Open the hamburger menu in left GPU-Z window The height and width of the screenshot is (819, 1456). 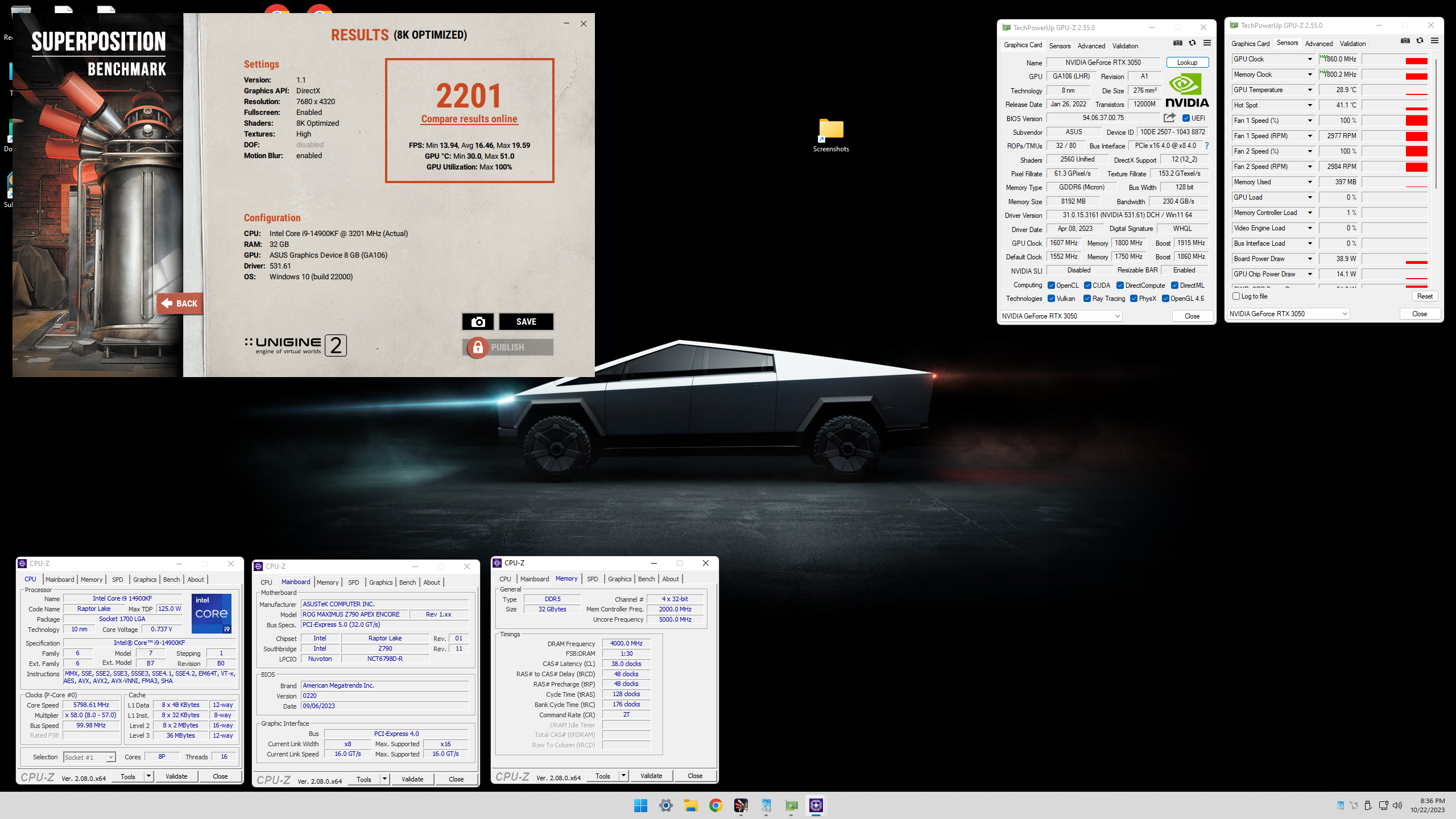point(1207,43)
